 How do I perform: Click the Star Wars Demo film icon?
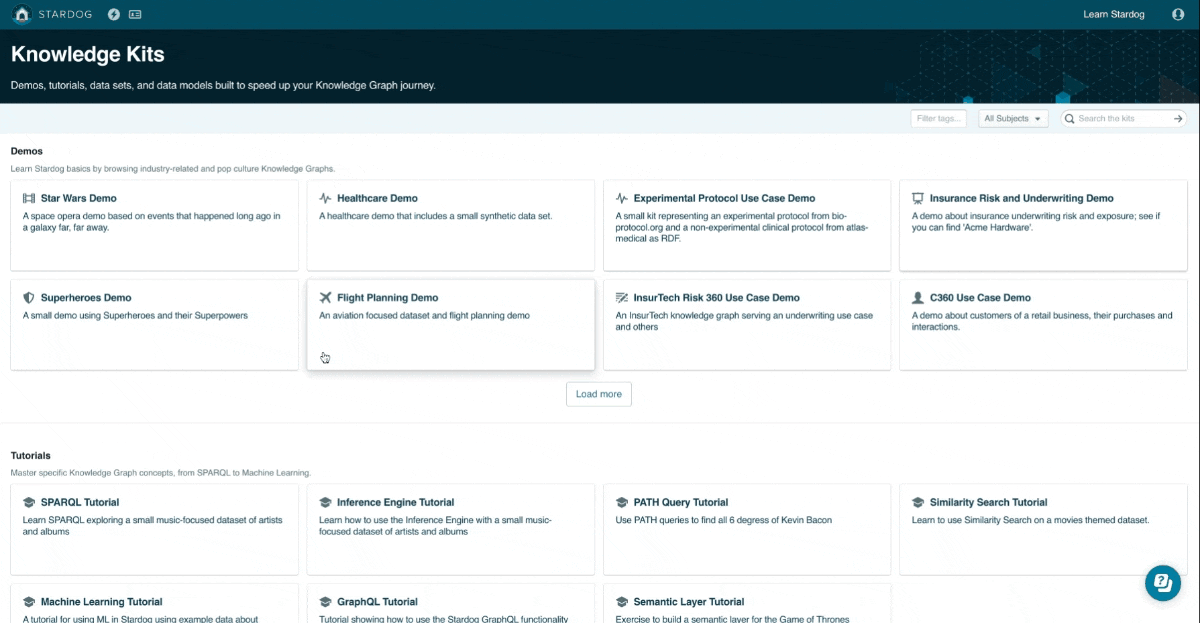(x=29, y=198)
